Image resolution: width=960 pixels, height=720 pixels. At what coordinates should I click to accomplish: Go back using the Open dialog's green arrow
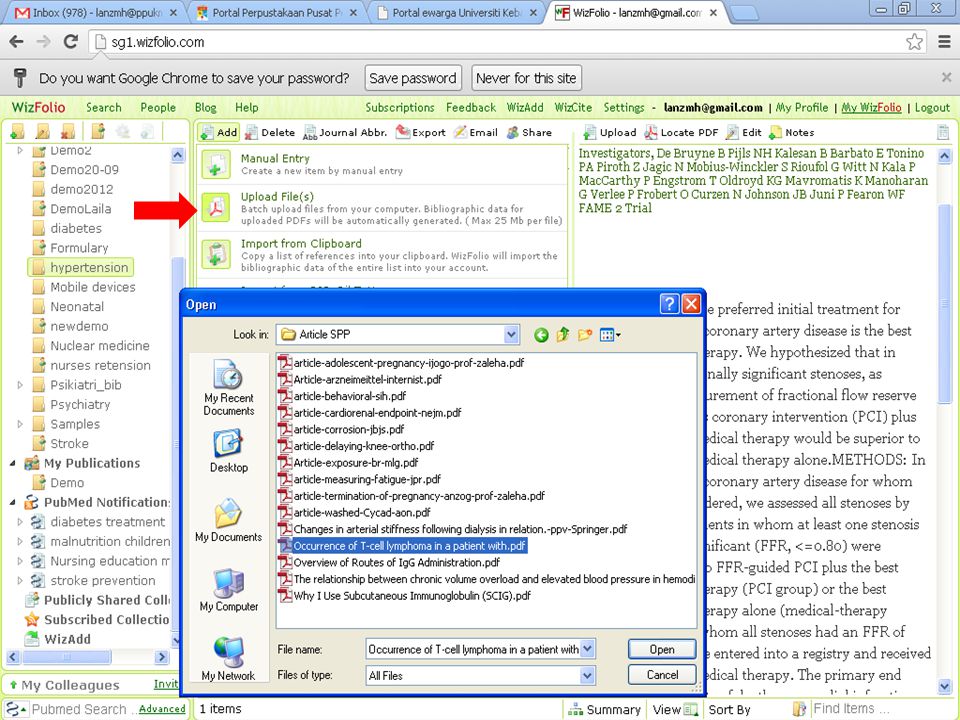tap(541, 334)
